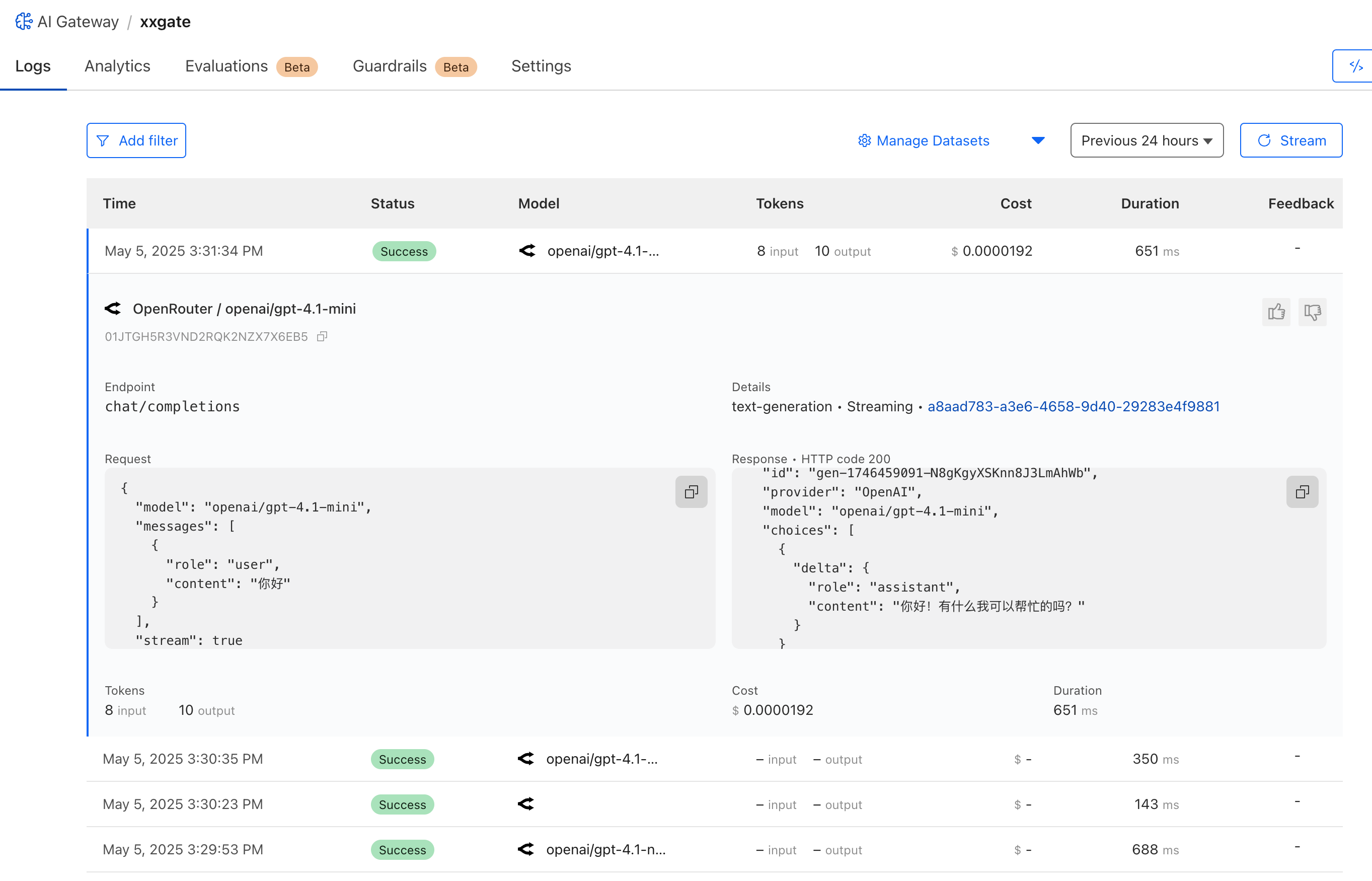Viewport: 1372px width, 881px height.
Task: Expand the blue caret beside Manage Datasets
Action: coord(1038,141)
